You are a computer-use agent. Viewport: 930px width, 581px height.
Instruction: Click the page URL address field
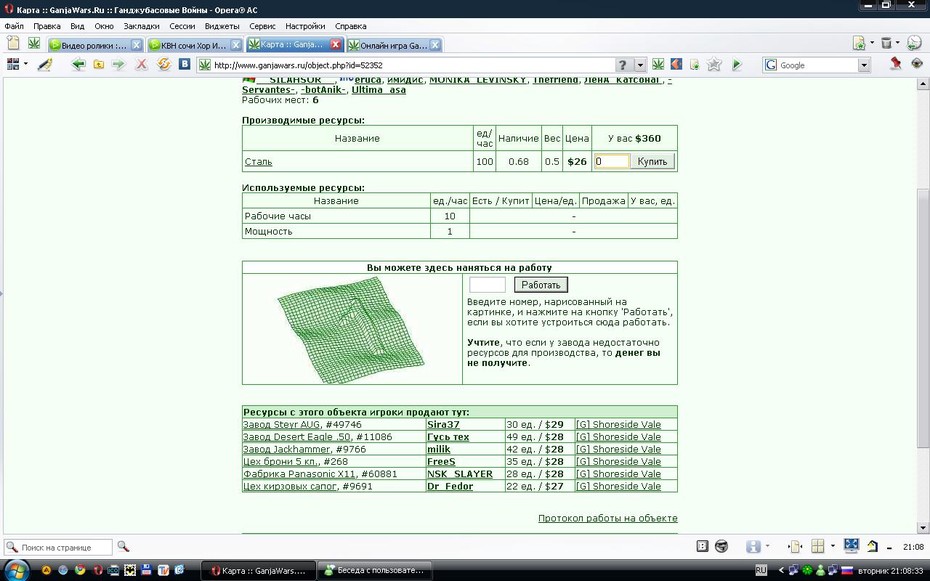point(406,65)
